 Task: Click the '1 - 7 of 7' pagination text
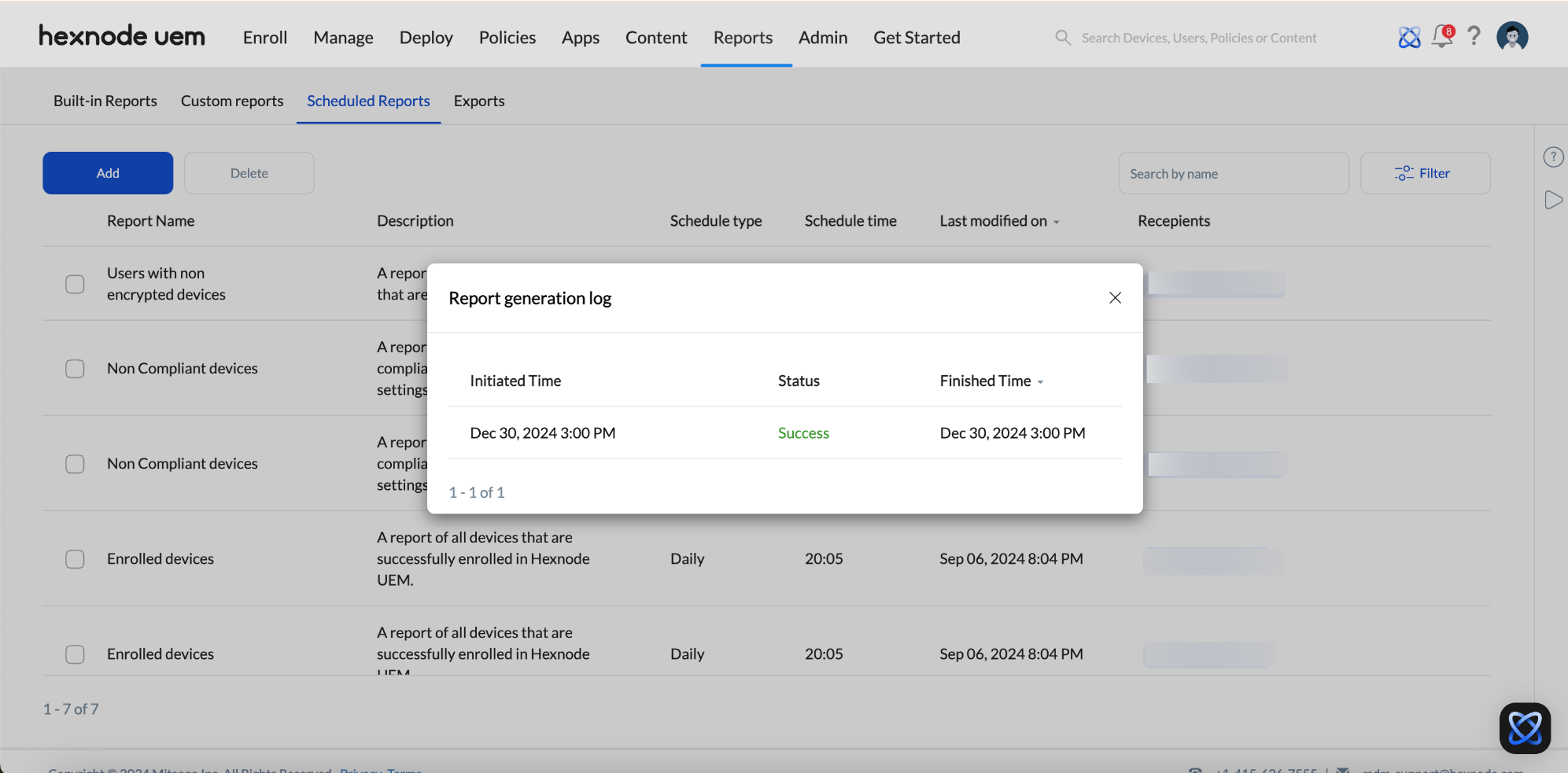(71, 709)
